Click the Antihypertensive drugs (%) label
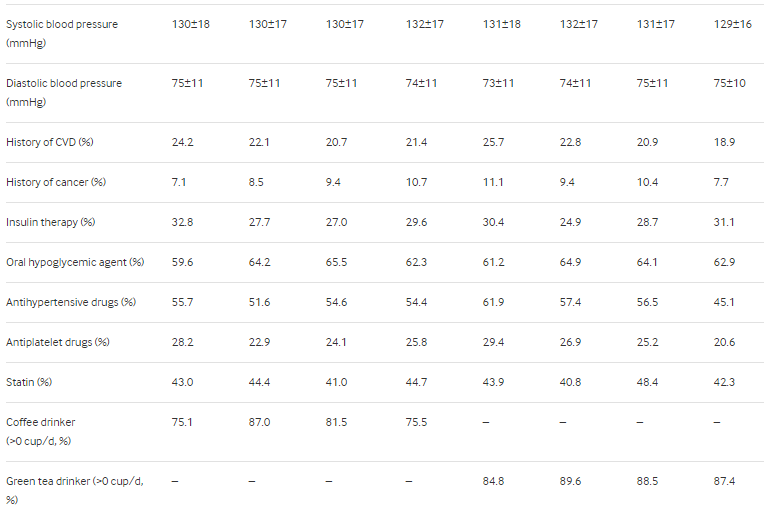The image size is (768, 508). click(x=71, y=302)
